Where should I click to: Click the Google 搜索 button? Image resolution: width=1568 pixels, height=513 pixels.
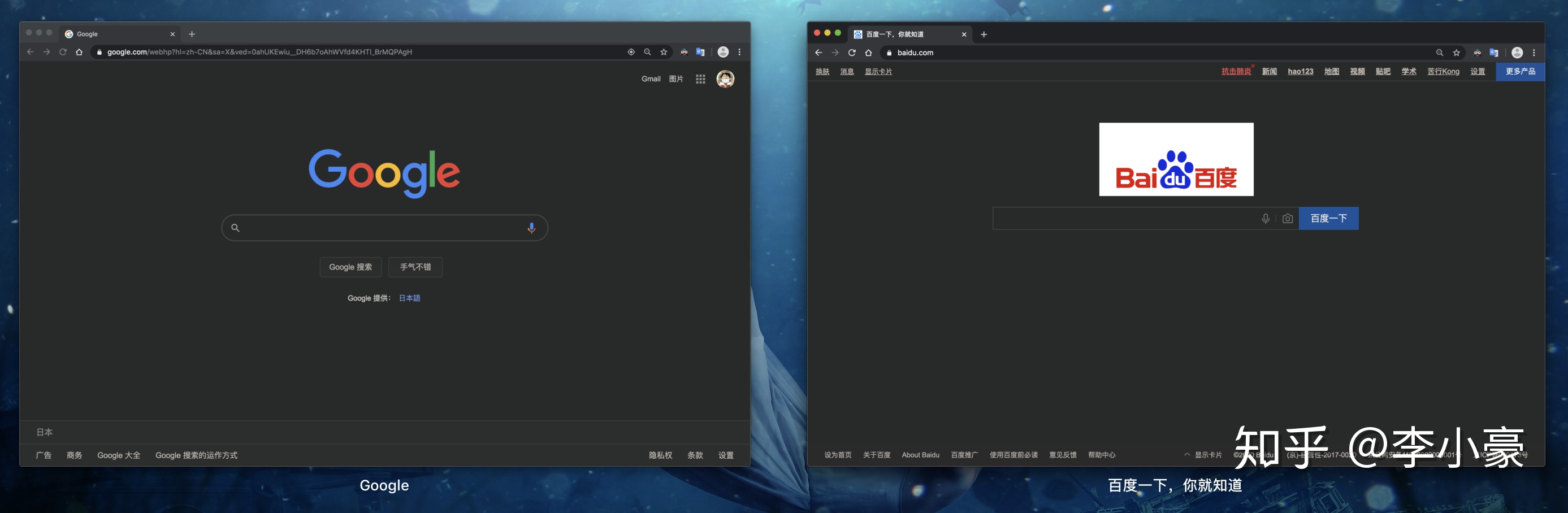350,267
